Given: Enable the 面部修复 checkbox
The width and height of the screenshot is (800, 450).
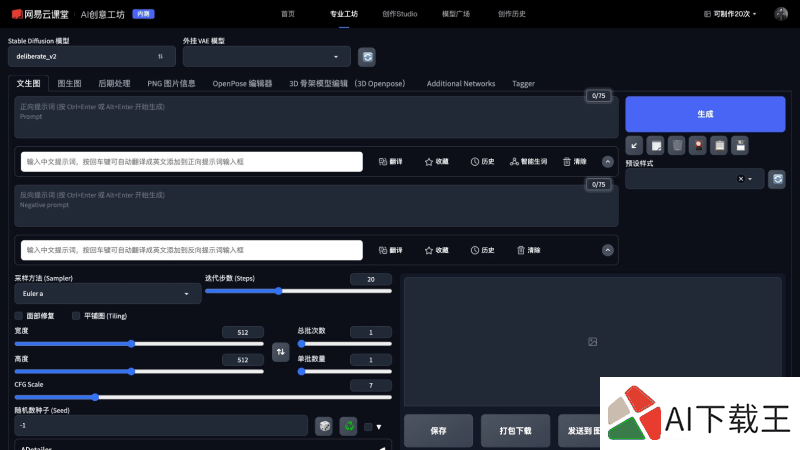Looking at the screenshot, I should 19,316.
